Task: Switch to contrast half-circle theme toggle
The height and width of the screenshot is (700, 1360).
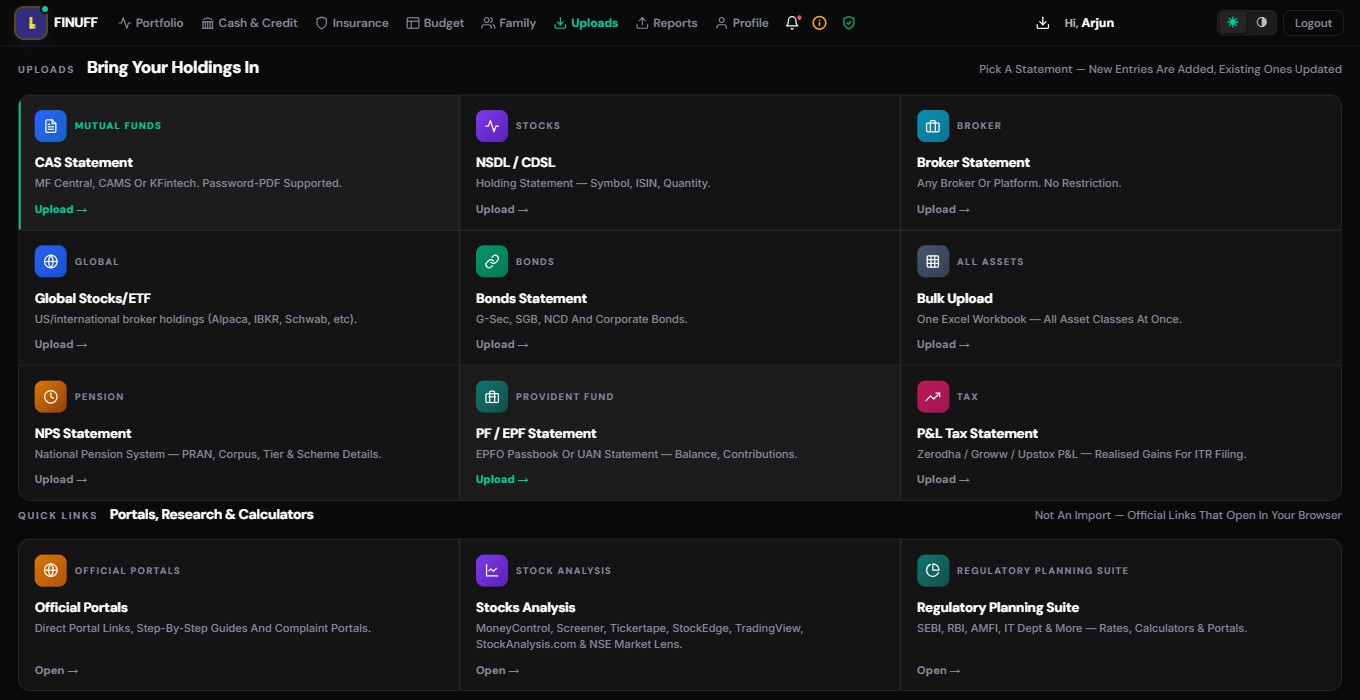Action: [1261, 23]
